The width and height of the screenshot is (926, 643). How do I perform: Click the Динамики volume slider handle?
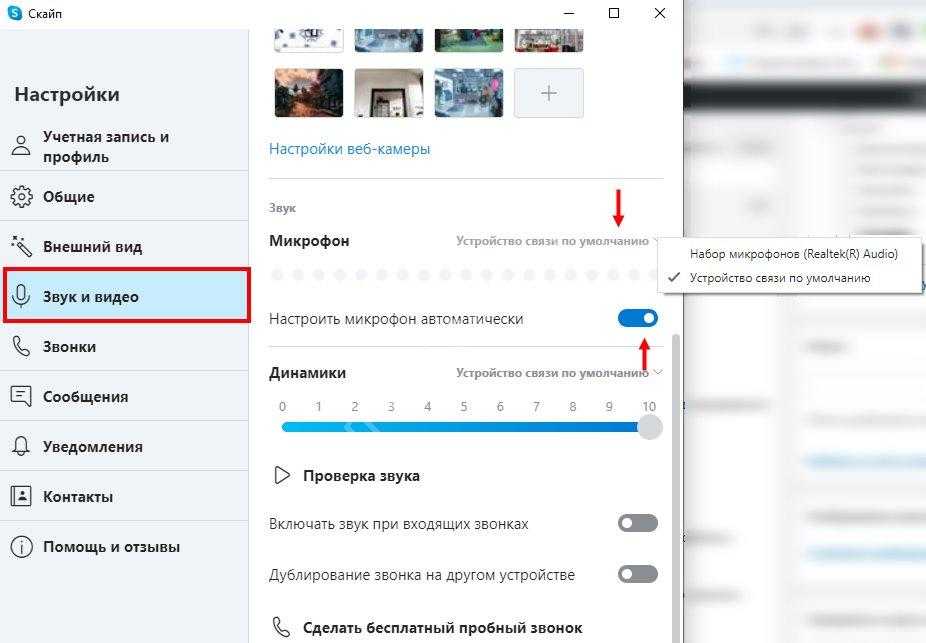pyautogui.click(x=650, y=427)
